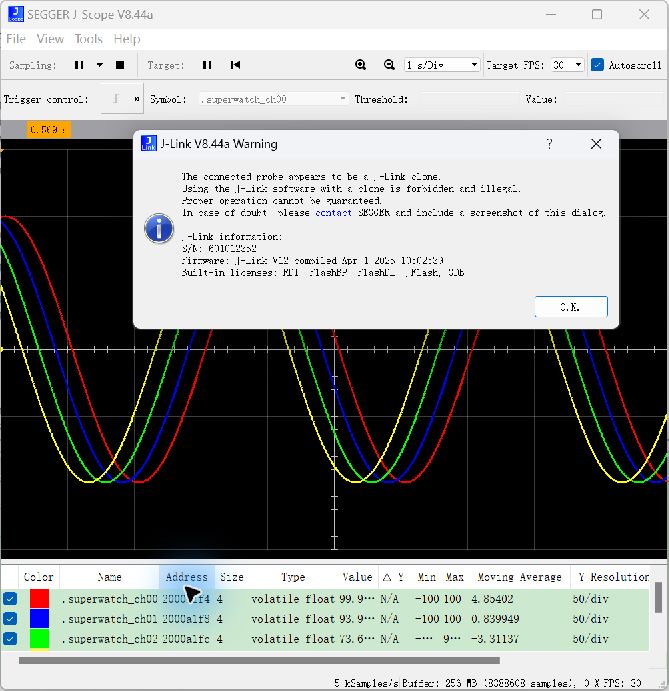Click the J-Link logo in dialog title
Screen dimensions: 669x691
point(149,143)
